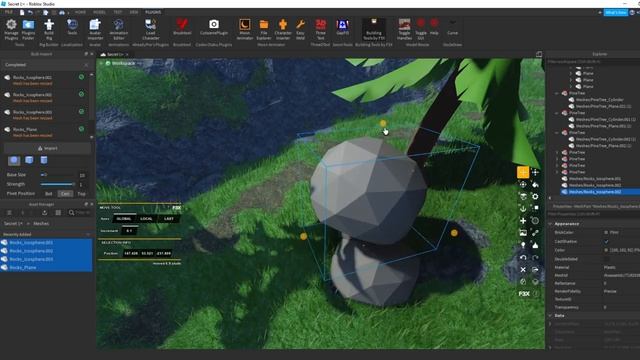Screen dimensions: 640x360
Task: Set move axes to LAST
Action: pos(169,219)
